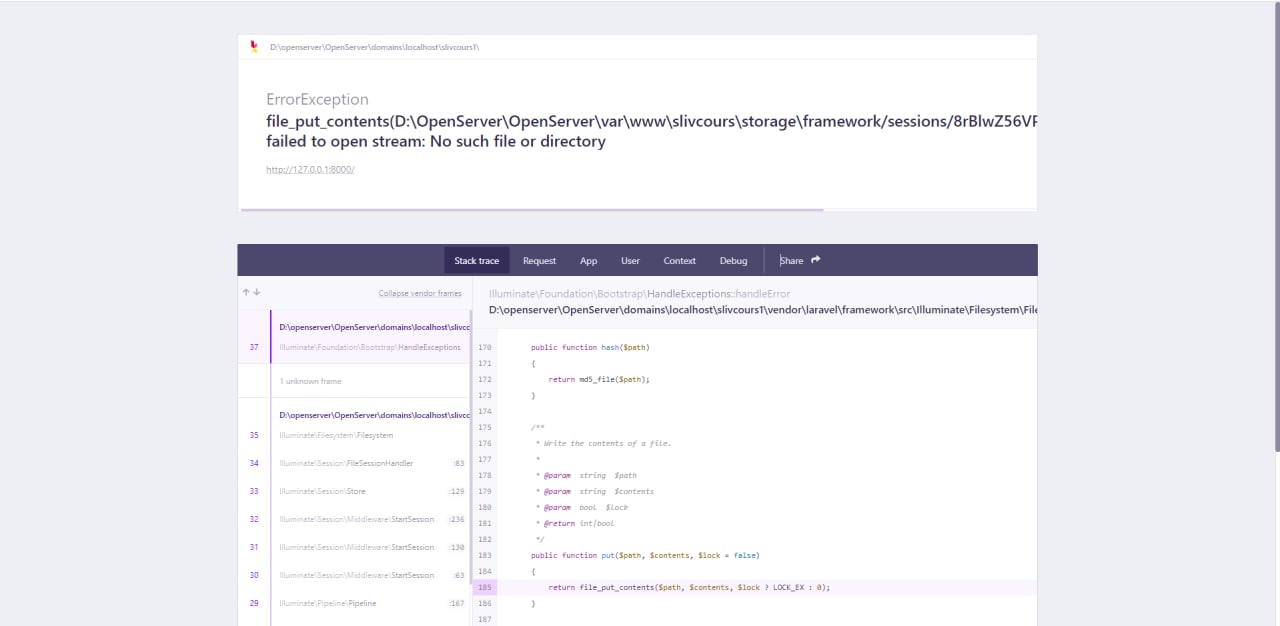Collapse vendor frames link
This screenshot has width=1280, height=626.
pyautogui.click(x=420, y=293)
